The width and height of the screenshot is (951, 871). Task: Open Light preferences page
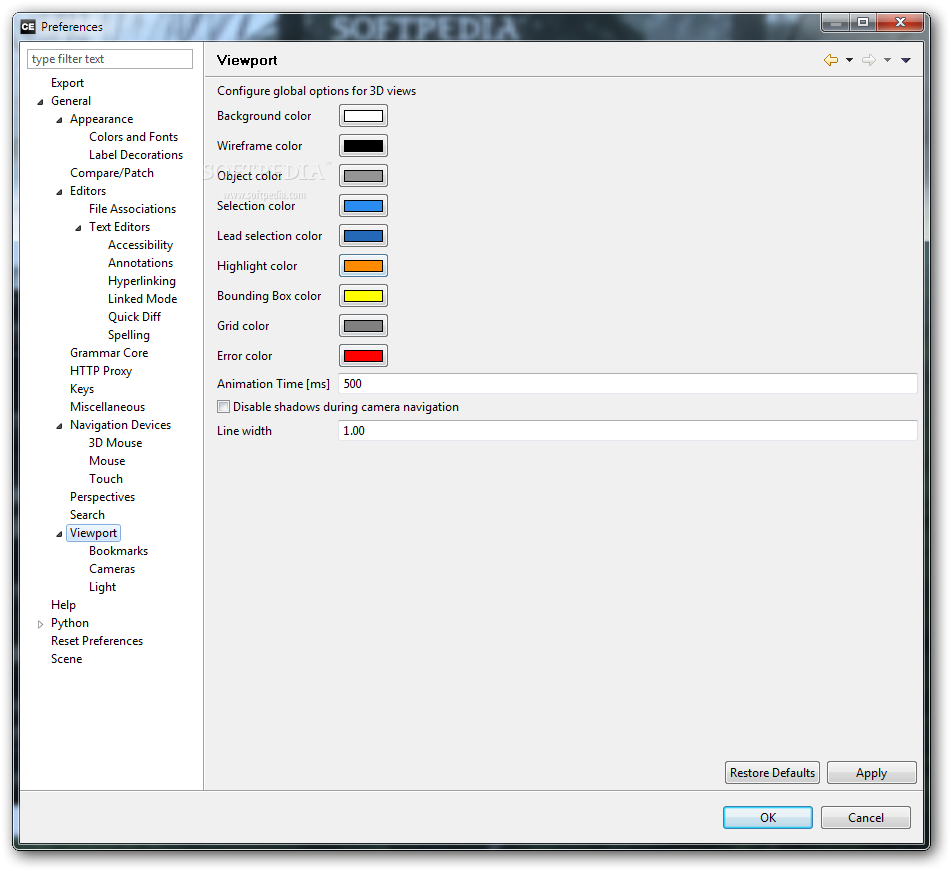point(102,587)
